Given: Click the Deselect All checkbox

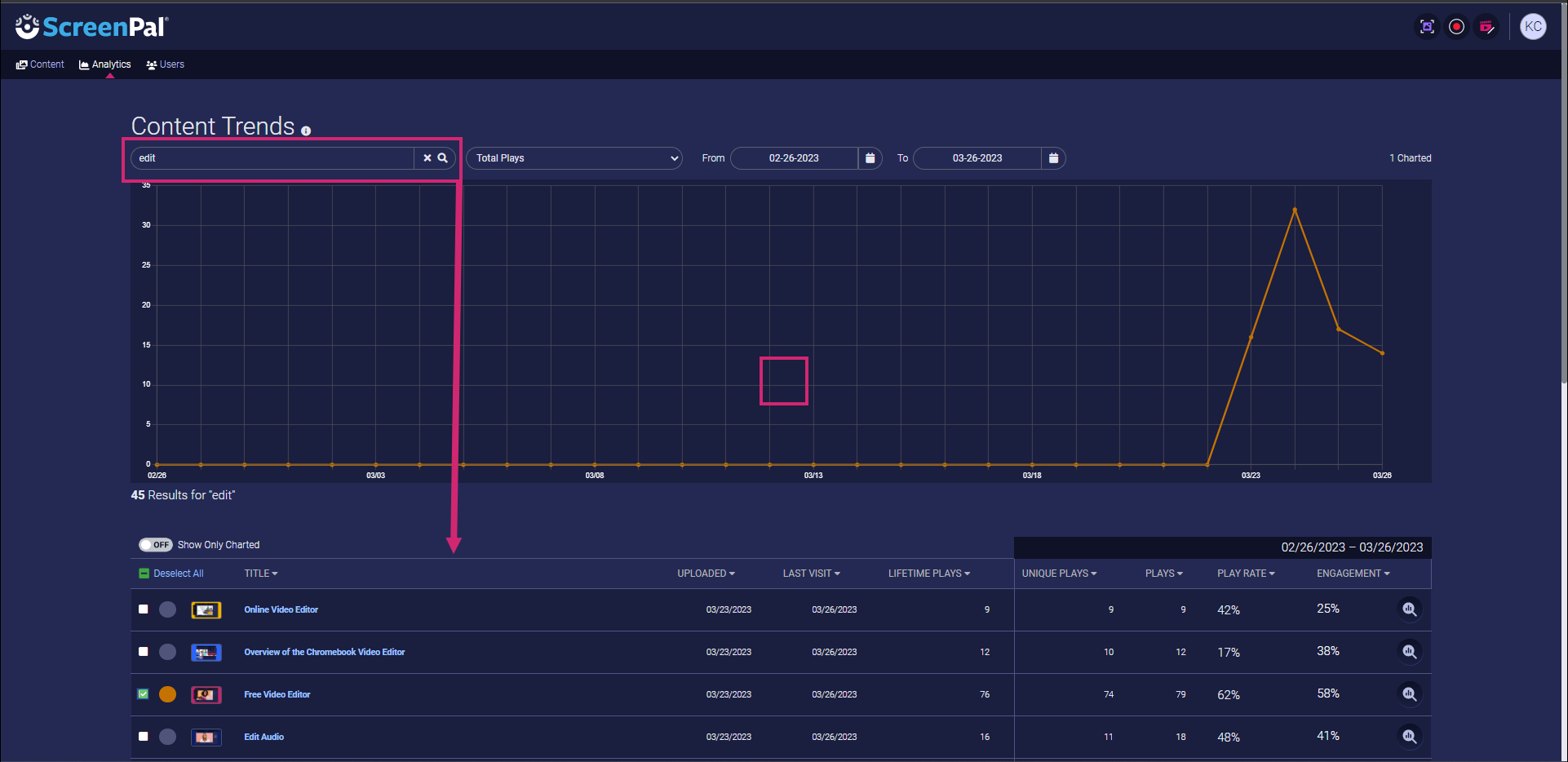Looking at the screenshot, I should (x=144, y=574).
